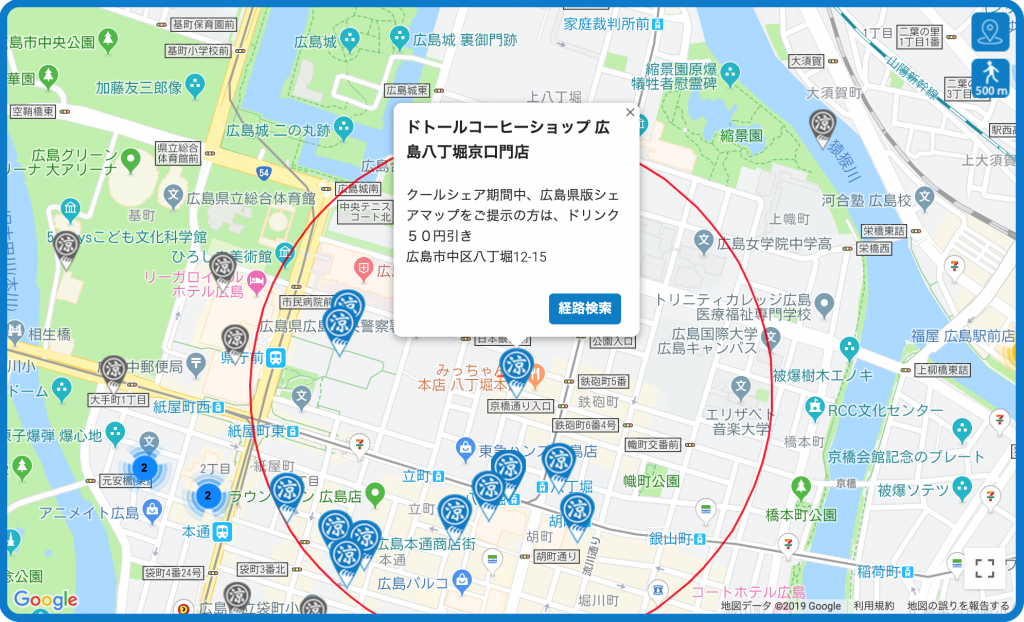The width and height of the screenshot is (1024, 622).
Task: Click the 鉄砲町5番 intersection label
Action: 603,381
